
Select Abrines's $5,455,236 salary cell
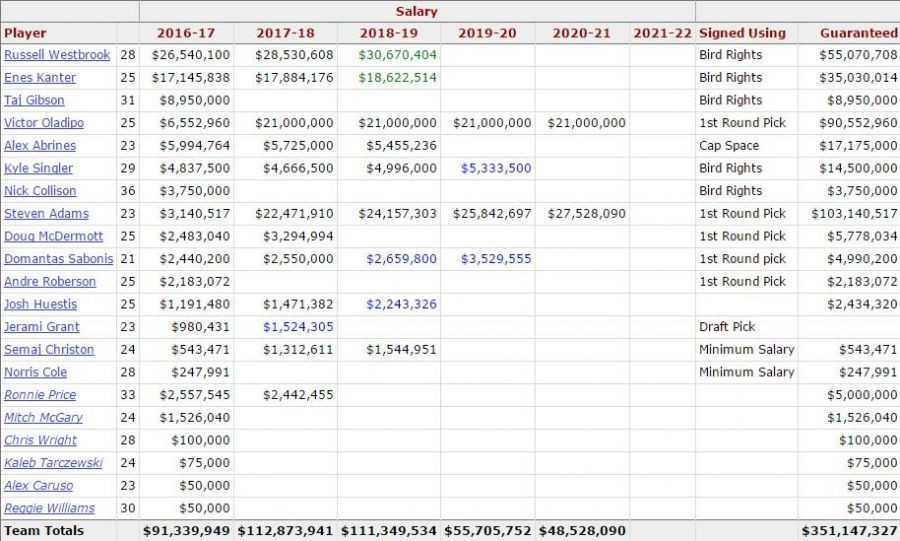(401, 146)
